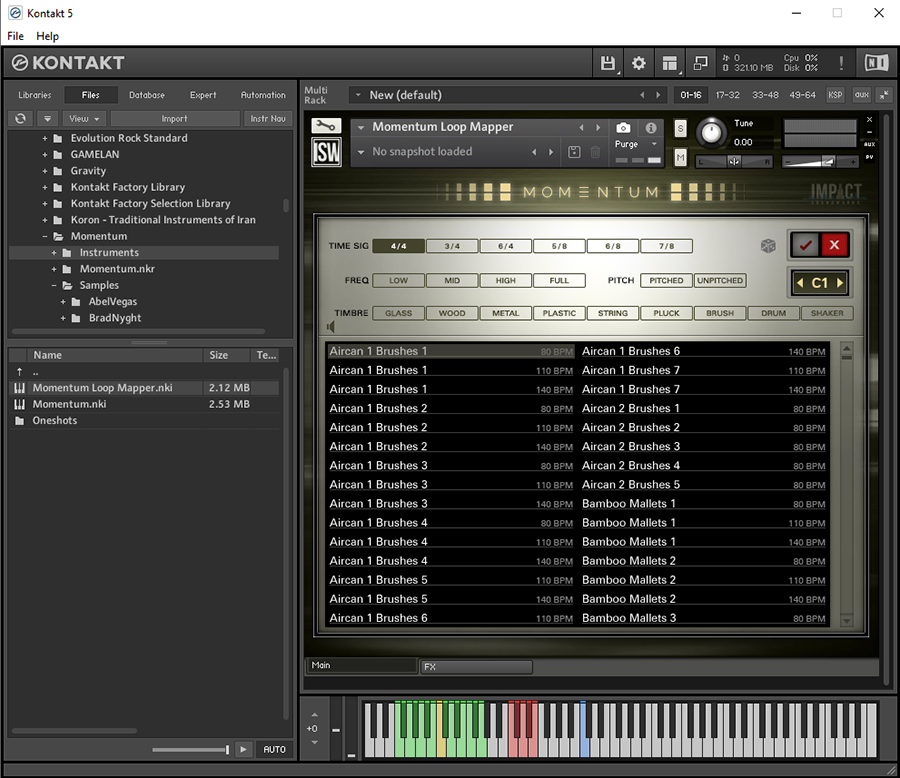Remove instrument with small X icon
Viewport: 900px width, 778px height.
pyautogui.click(x=870, y=119)
